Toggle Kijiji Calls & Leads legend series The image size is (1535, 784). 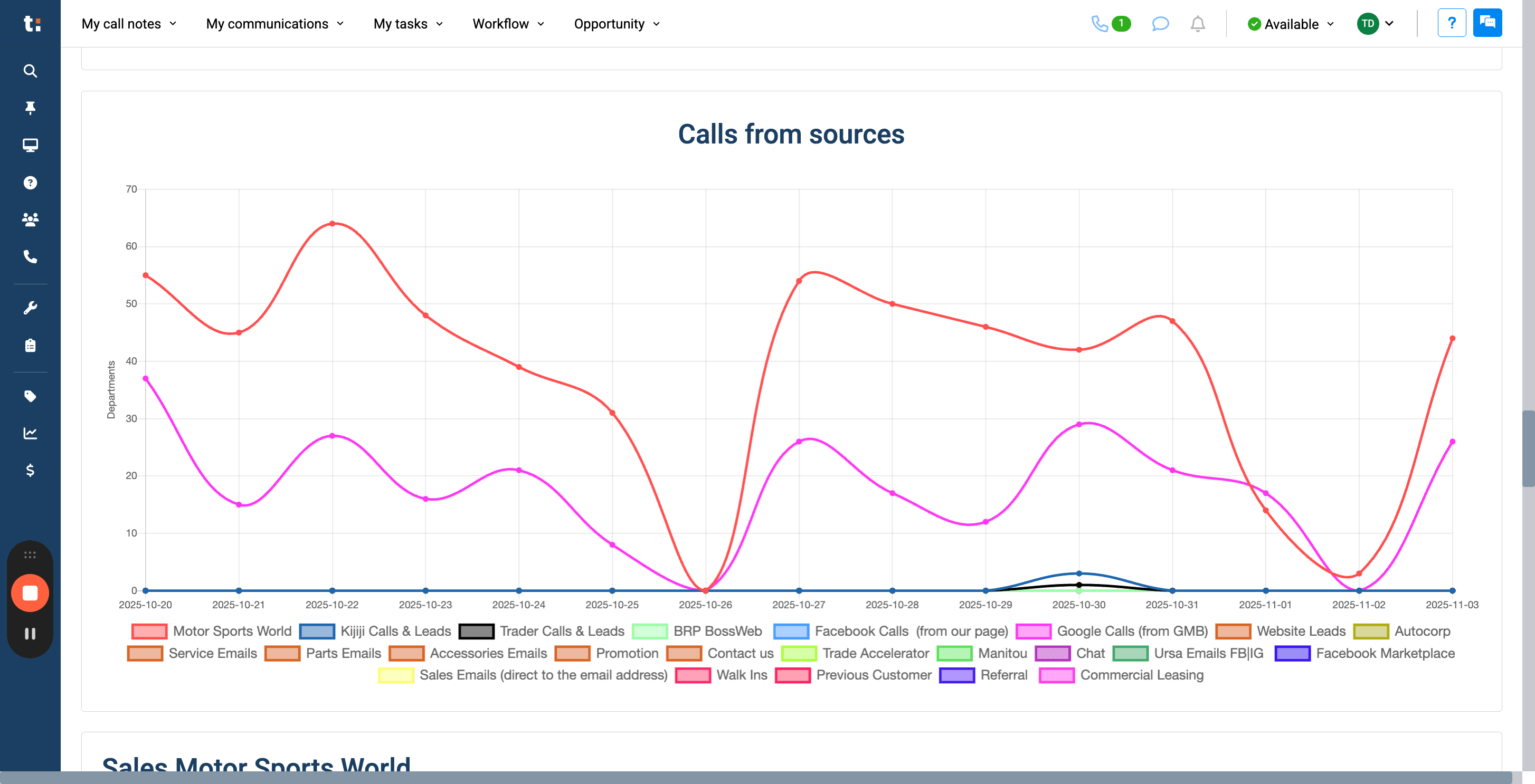tap(375, 631)
